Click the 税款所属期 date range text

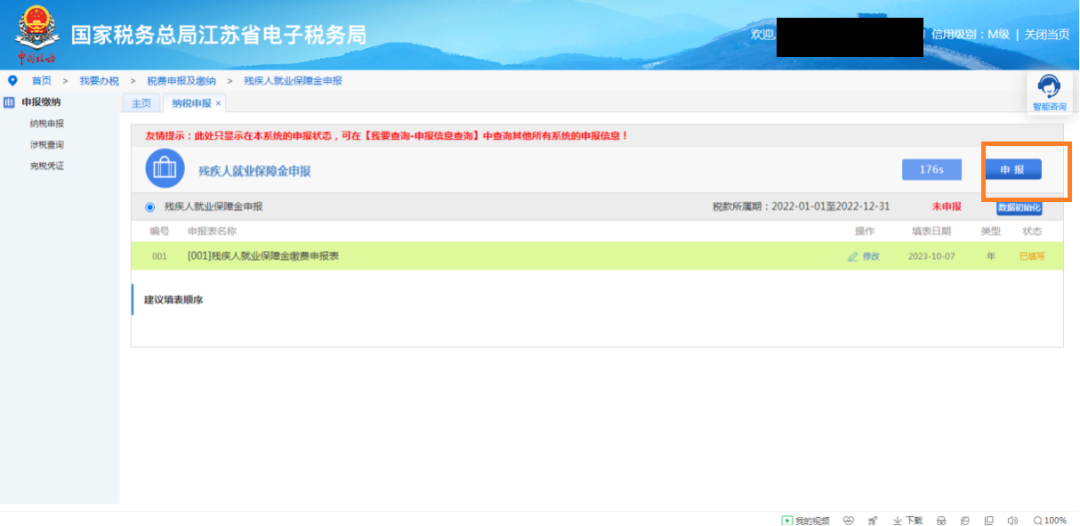click(x=802, y=207)
